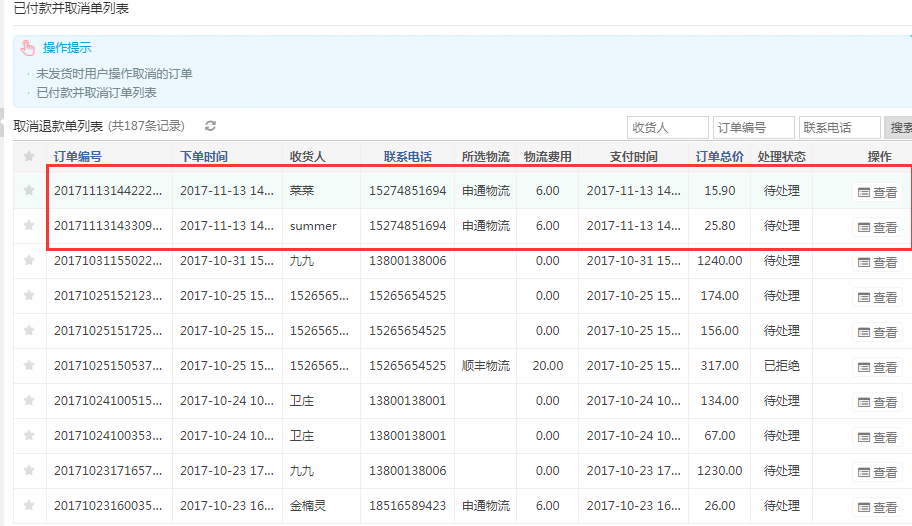Click the 处理状态 column header
Image resolution: width=912 pixels, height=526 pixels.
(782, 156)
